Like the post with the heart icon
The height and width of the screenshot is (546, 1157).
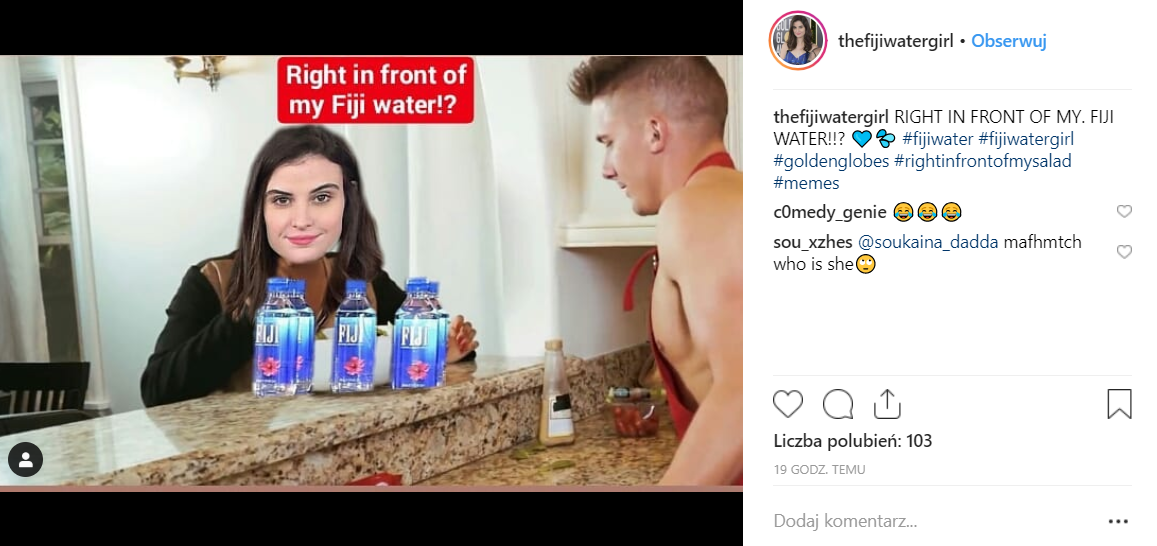(787, 404)
